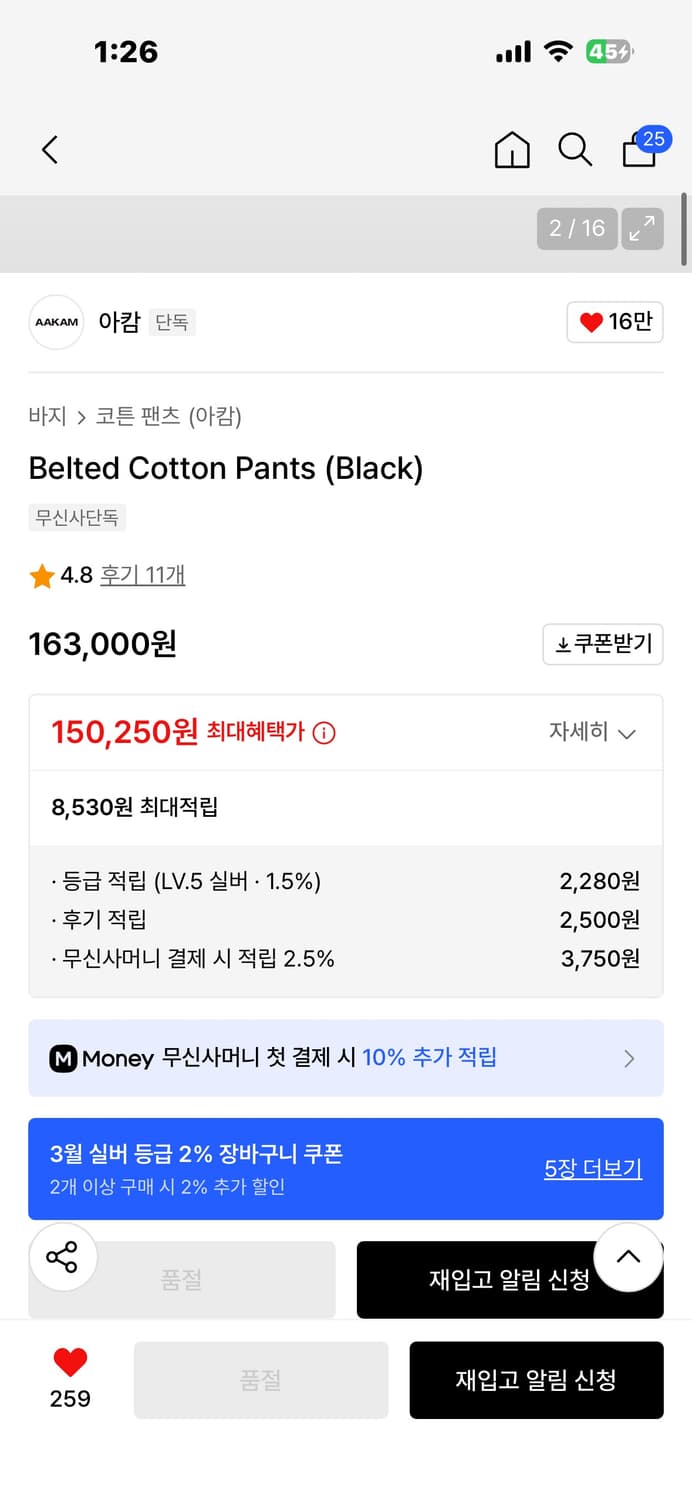Like the brand with the 16만 heart
Image resolution: width=692 pixels, height=1500 pixels.
[614, 322]
